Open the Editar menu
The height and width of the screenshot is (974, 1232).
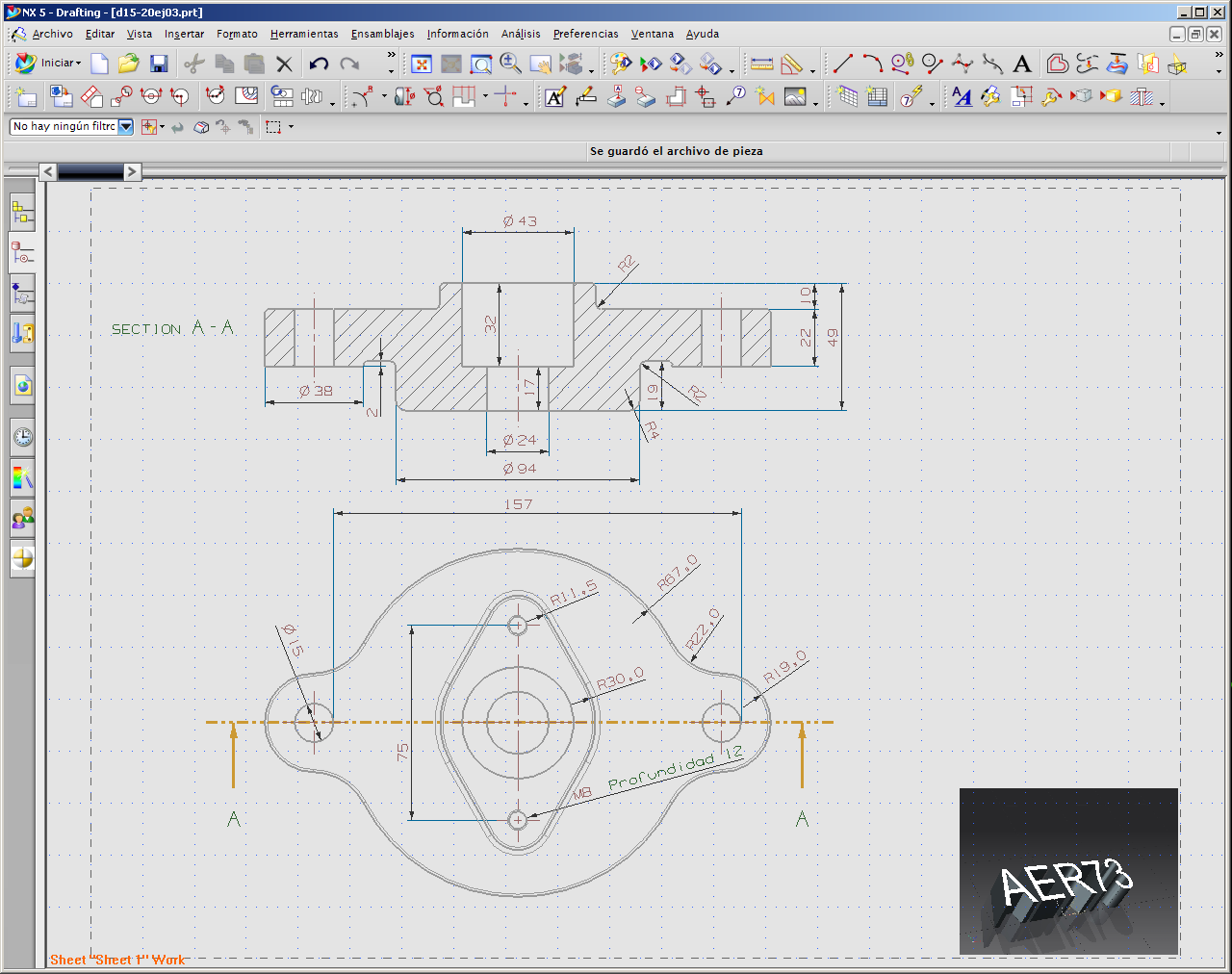click(x=100, y=34)
